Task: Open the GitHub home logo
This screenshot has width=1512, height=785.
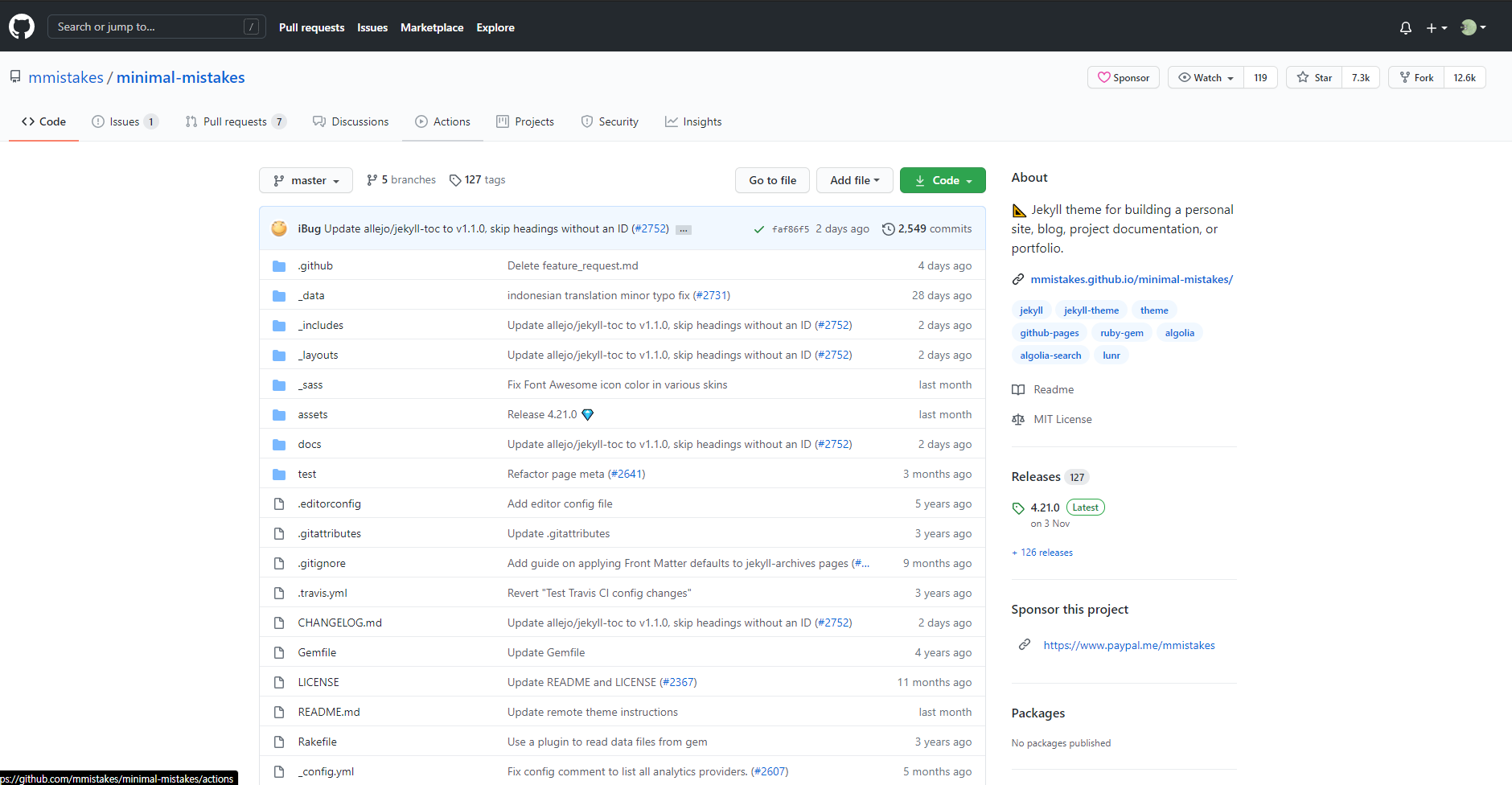Action: [x=22, y=27]
